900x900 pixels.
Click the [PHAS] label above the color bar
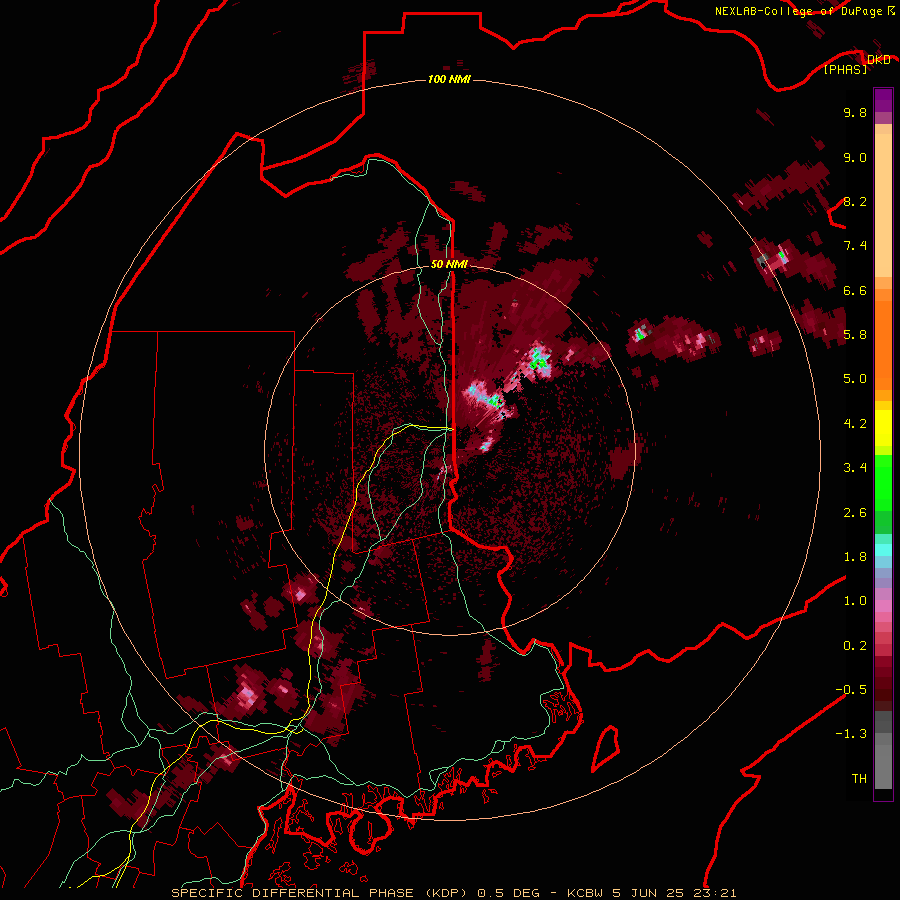(845, 69)
